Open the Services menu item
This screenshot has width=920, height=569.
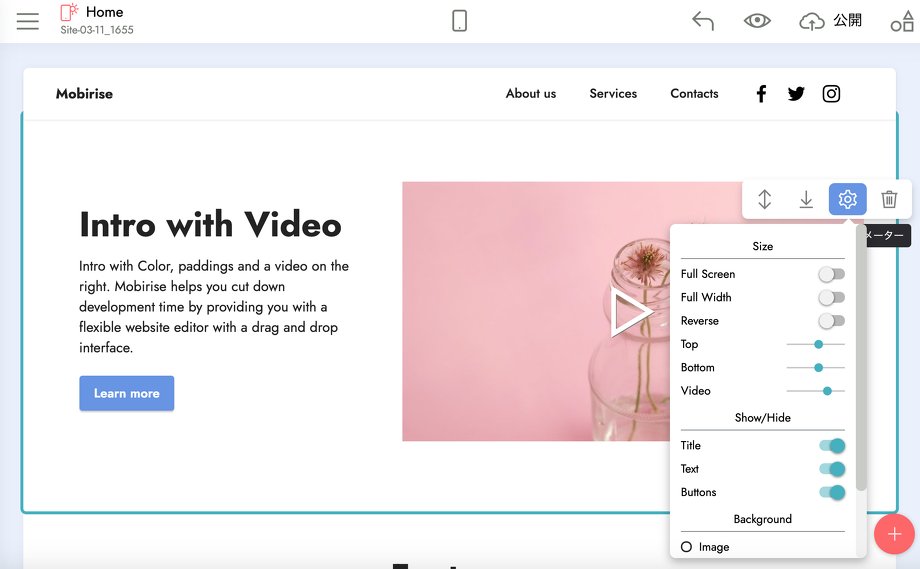[x=613, y=94]
